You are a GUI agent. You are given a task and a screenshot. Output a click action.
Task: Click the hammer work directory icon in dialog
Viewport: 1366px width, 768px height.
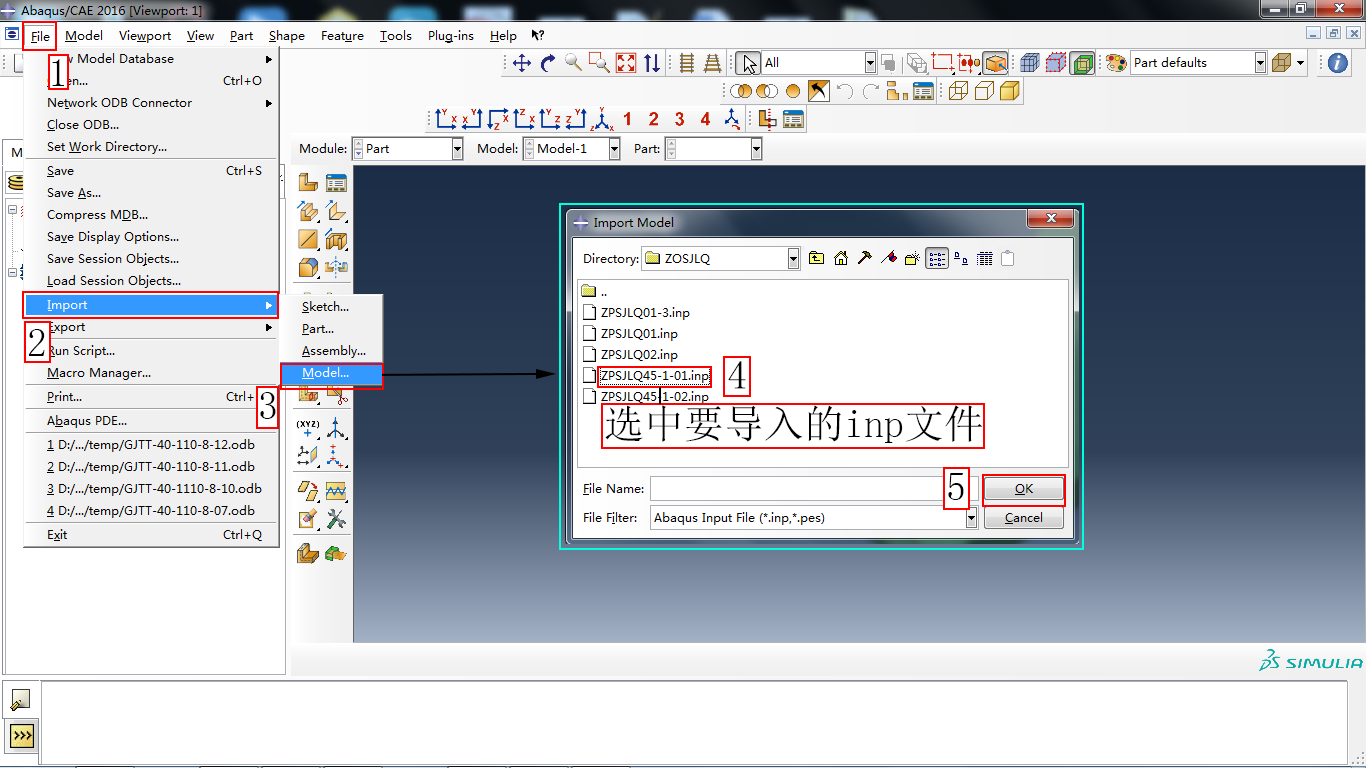click(x=865, y=258)
